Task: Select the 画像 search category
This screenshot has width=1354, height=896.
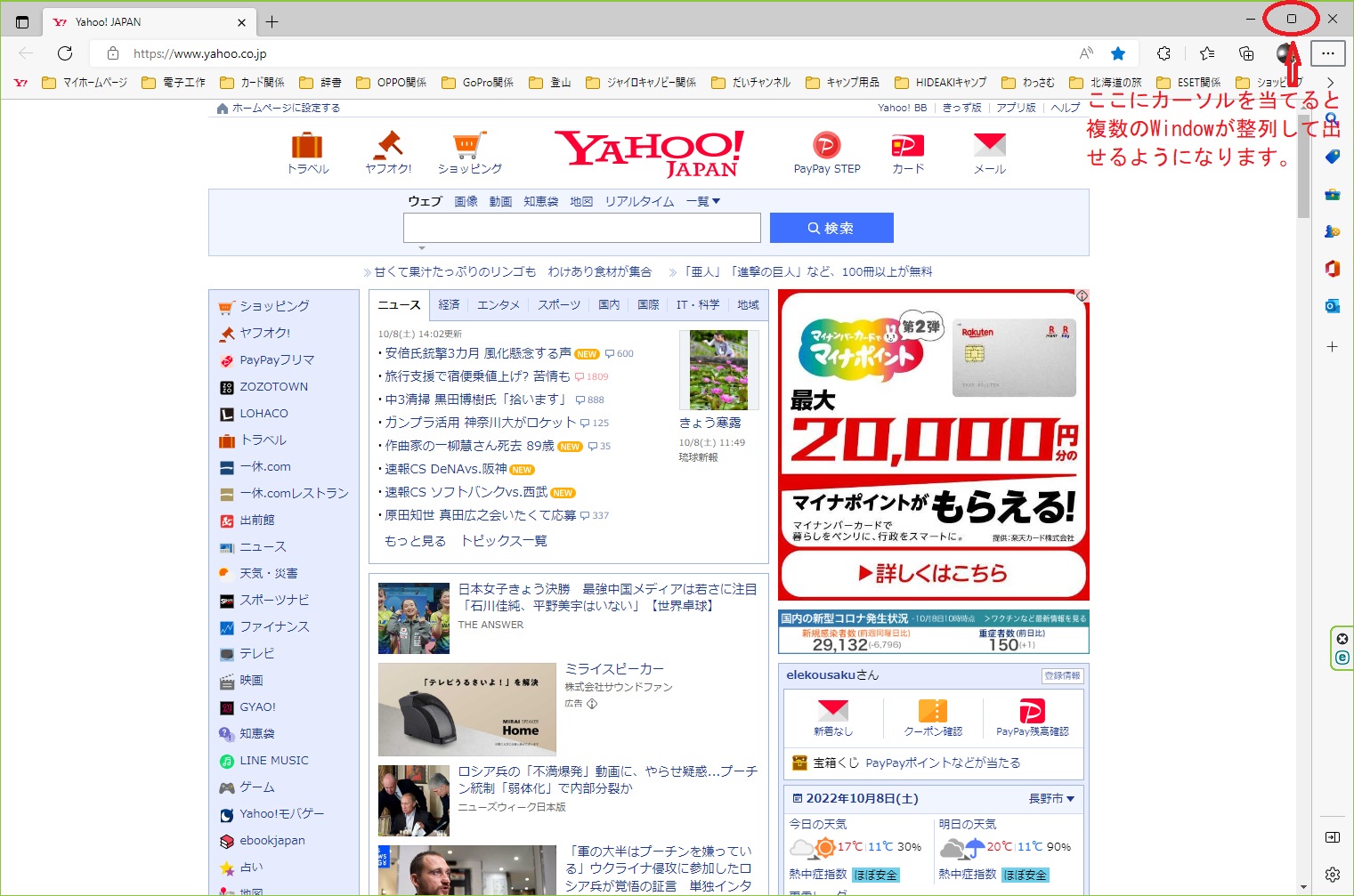Action: click(466, 201)
